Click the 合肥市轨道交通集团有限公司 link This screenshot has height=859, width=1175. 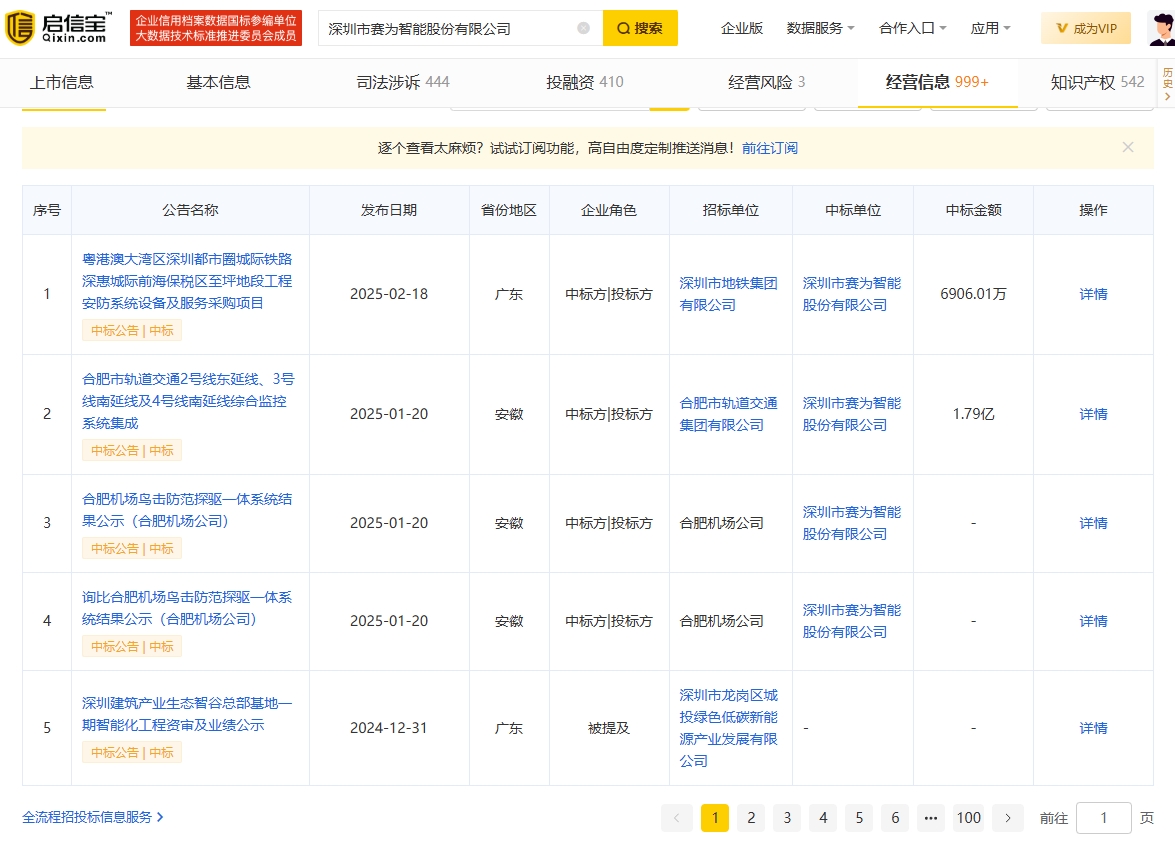728,414
